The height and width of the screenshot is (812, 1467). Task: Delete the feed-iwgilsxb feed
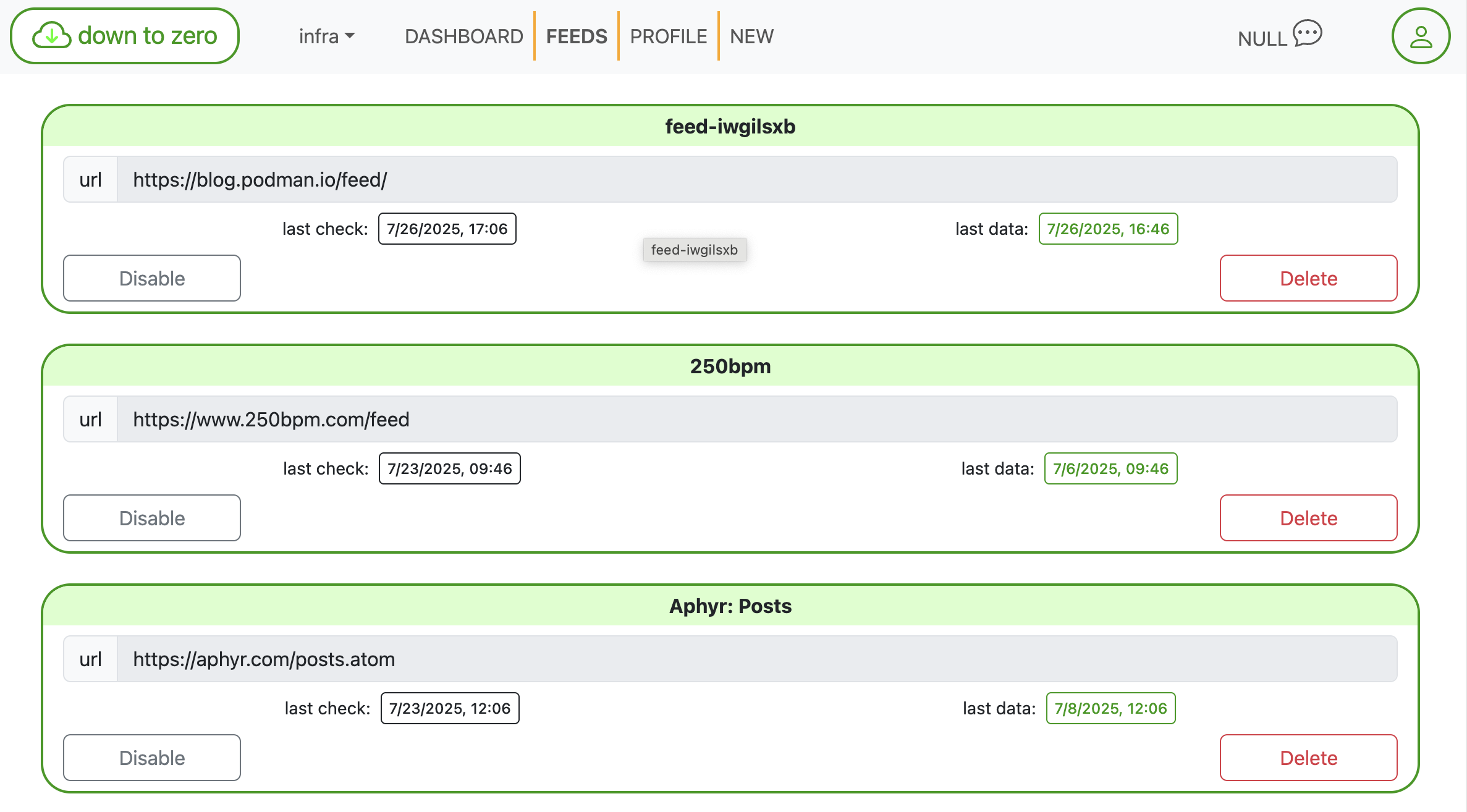pos(1308,278)
